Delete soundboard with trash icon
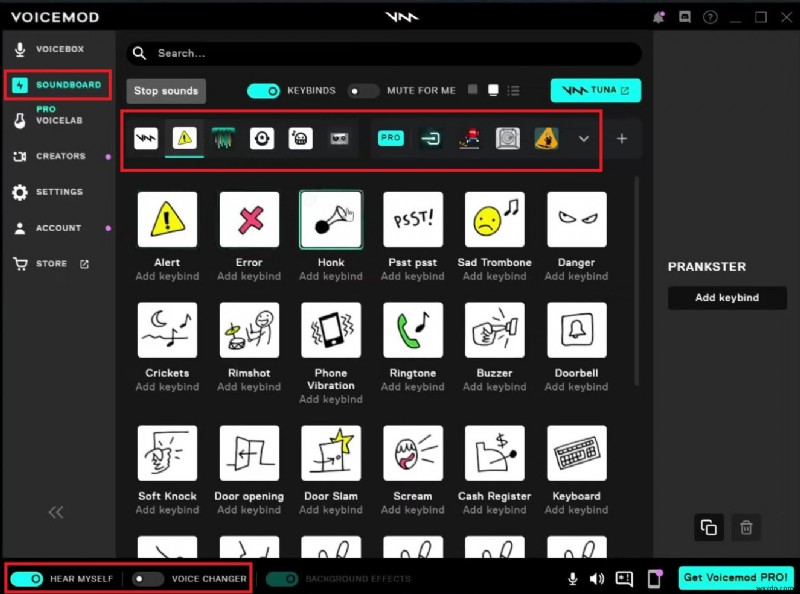Viewport: 800px width, 594px height. tap(746, 527)
